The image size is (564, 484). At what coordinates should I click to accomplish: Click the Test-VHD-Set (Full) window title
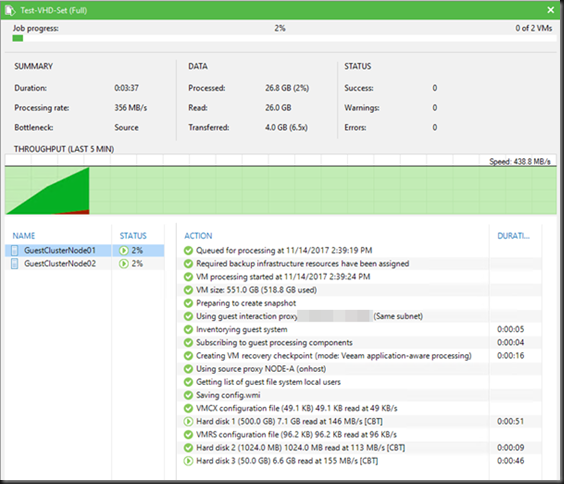[54, 10]
